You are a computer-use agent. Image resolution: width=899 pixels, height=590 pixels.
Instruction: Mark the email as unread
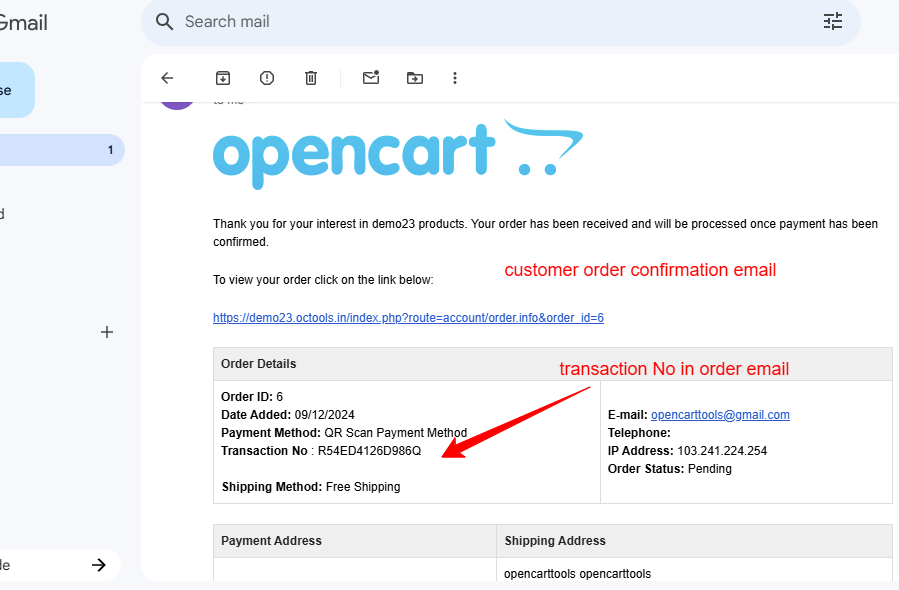point(371,77)
